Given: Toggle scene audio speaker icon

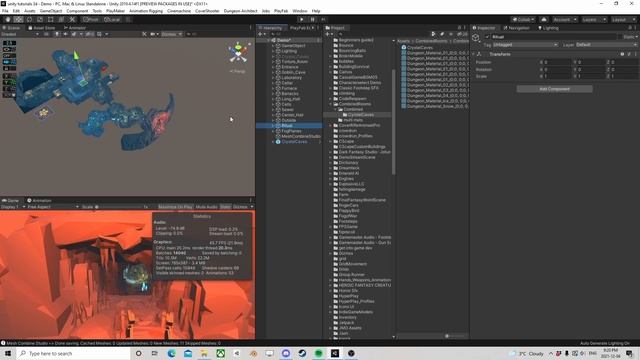Looking at the screenshot, I should coord(65,34).
